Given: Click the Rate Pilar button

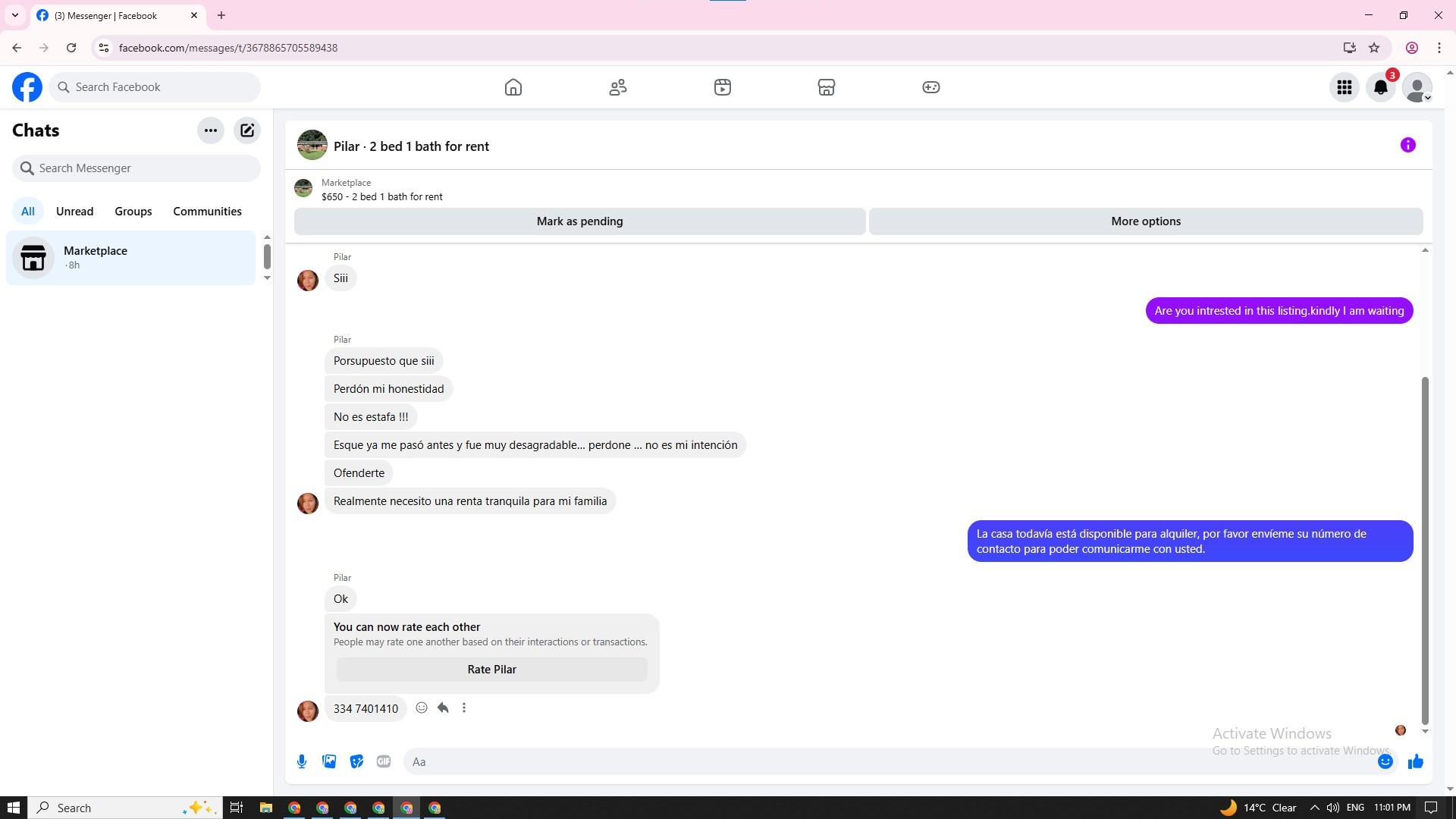Looking at the screenshot, I should pos(491,670).
